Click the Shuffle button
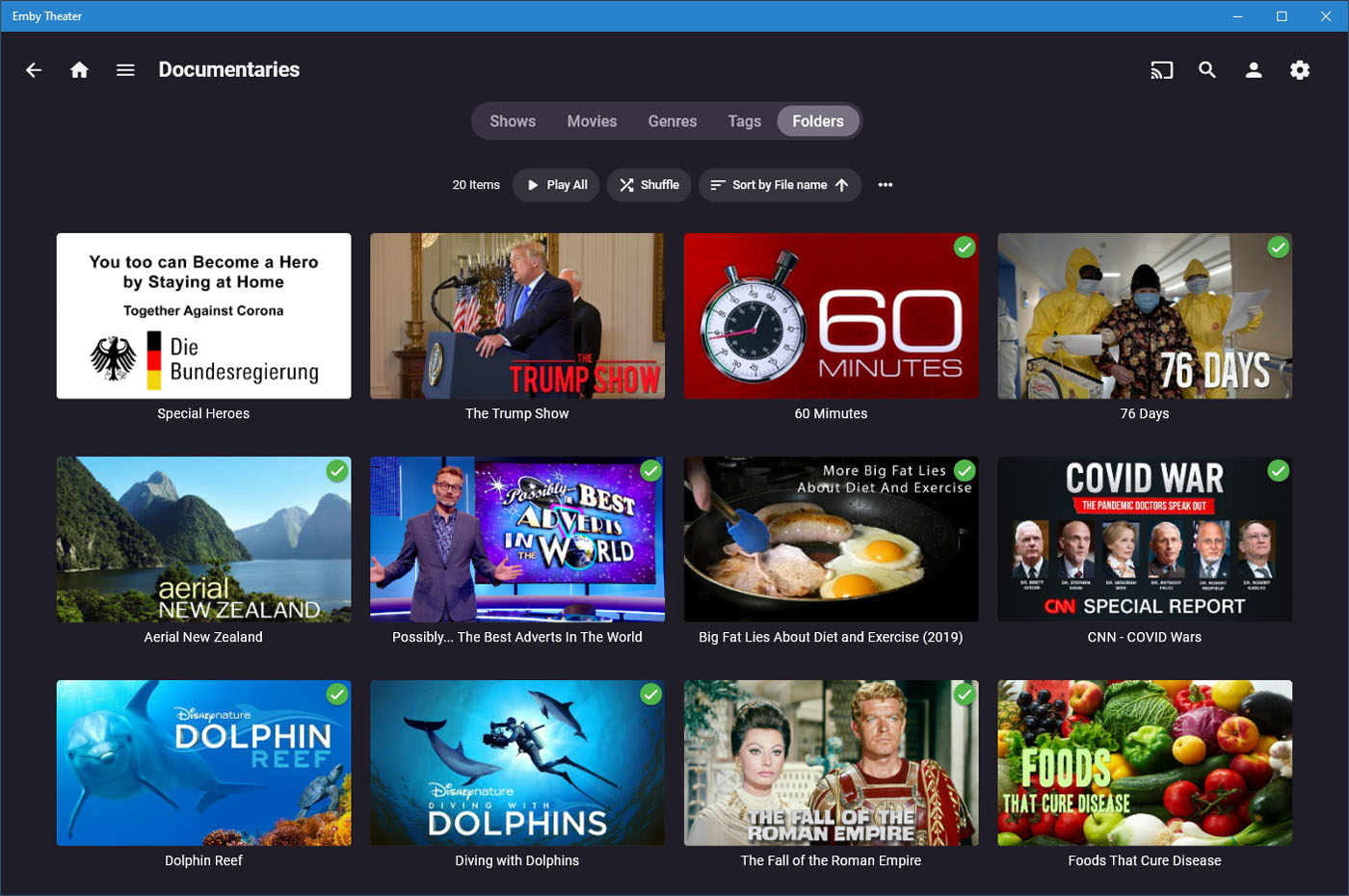The height and width of the screenshot is (896, 1349). 649,185
